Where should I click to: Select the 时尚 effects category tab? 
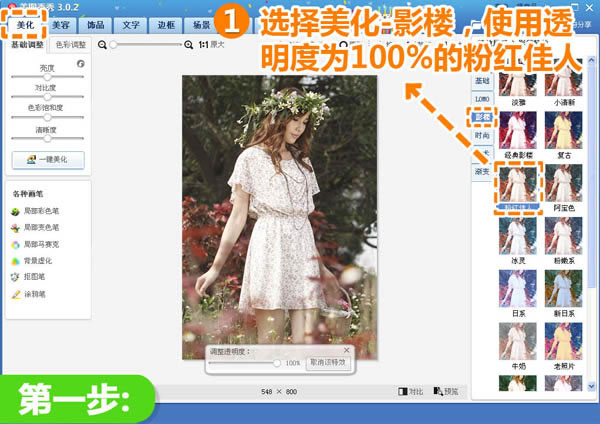click(x=482, y=135)
